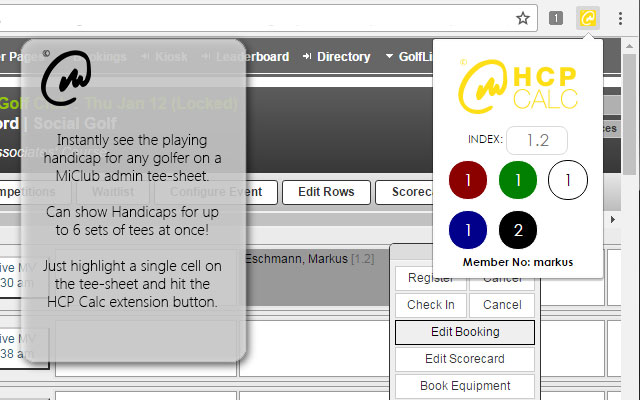The height and width of the screenshot is (400, 640).
Task: Click the right arrow scroll button on tee-sheet
Action: tap(613, 220)
